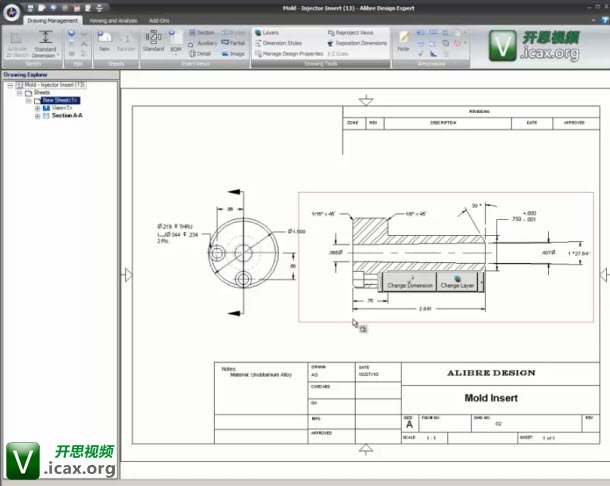Open the Add-Ons ribbon tab

tap(159, 21)
